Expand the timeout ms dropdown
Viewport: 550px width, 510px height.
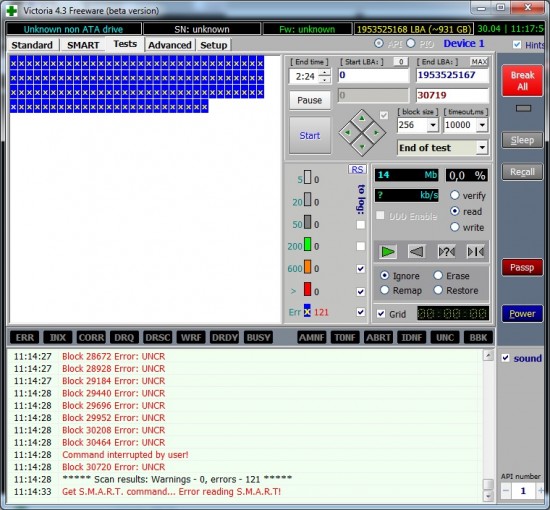482,125
